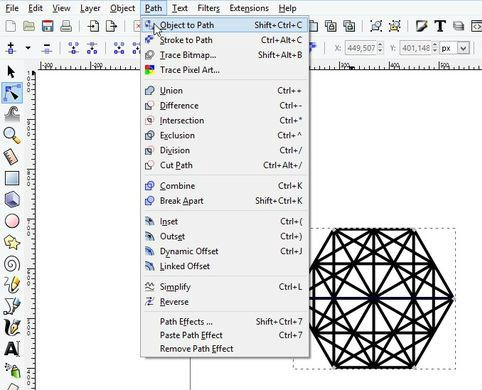This screenshot has height=390, width=482.
Task: Select the Star and polygon tool
Action: 12,242
